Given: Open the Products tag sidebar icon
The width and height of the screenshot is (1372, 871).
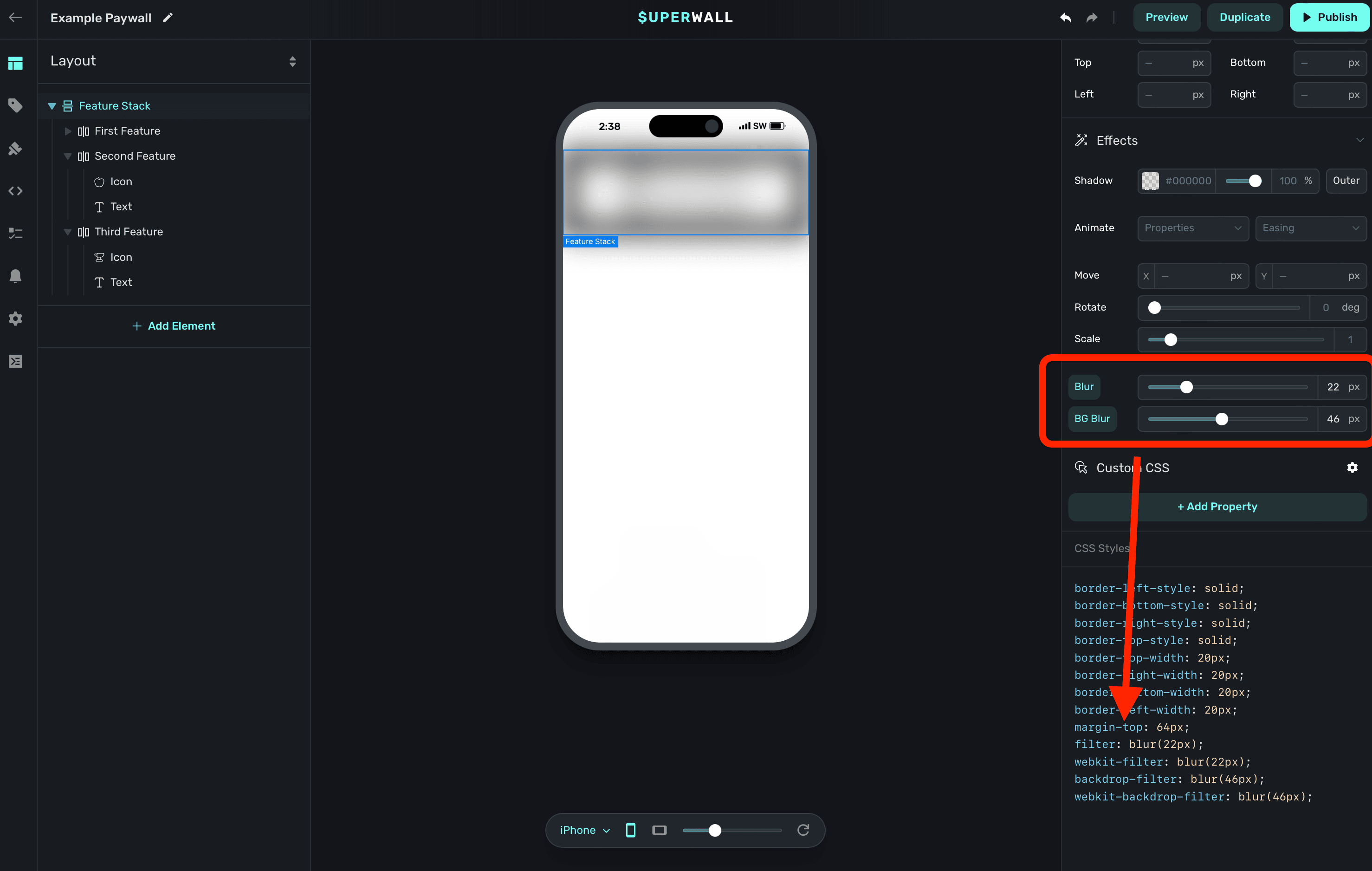Looking at the screenshot, I should tap(15, 105).
